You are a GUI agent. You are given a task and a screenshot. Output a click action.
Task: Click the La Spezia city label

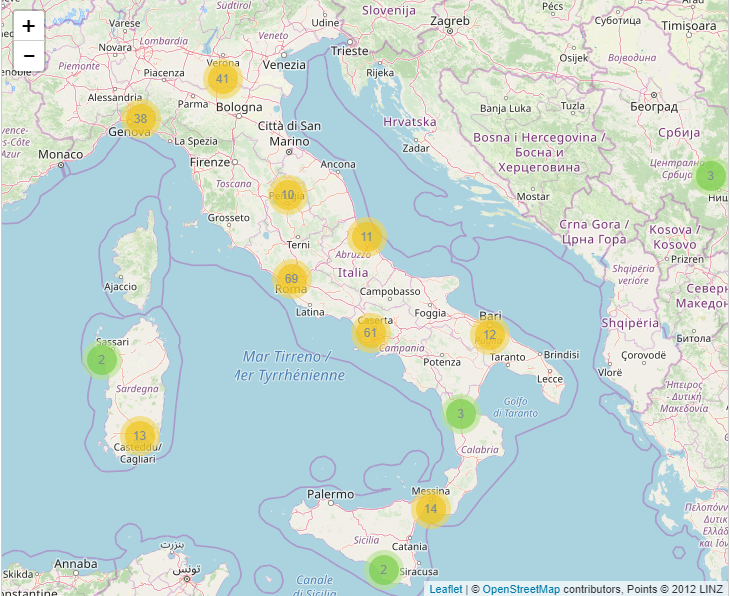[196, 141]
